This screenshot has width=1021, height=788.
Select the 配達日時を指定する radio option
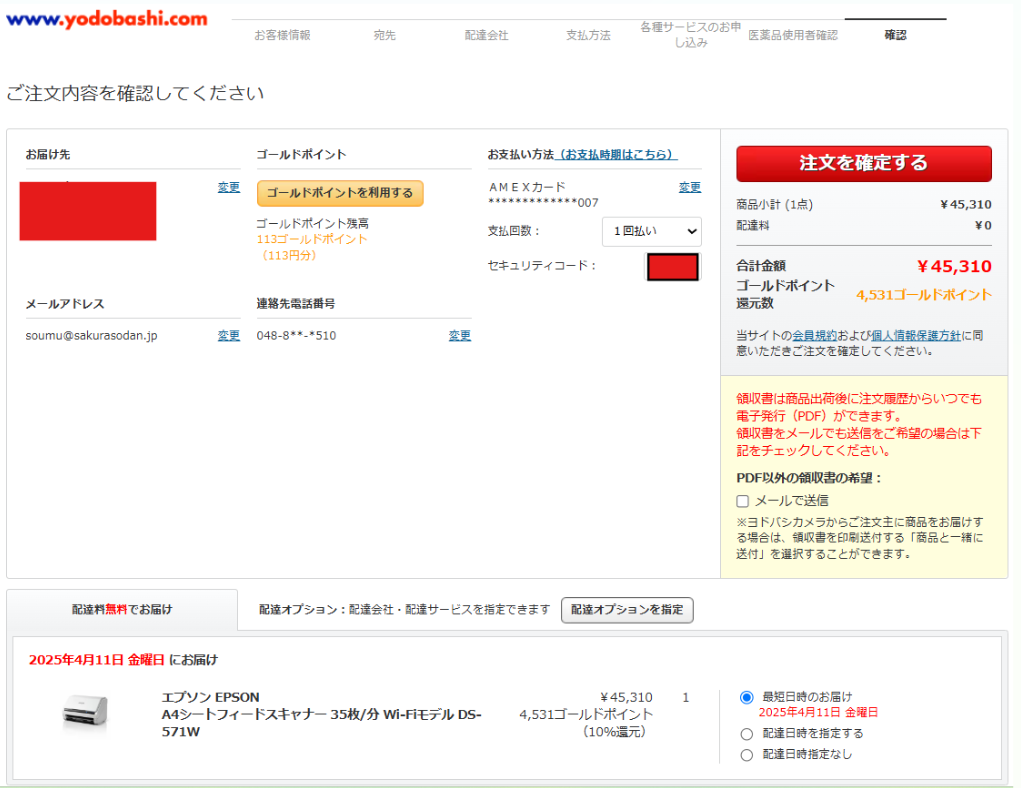(746, 734)
